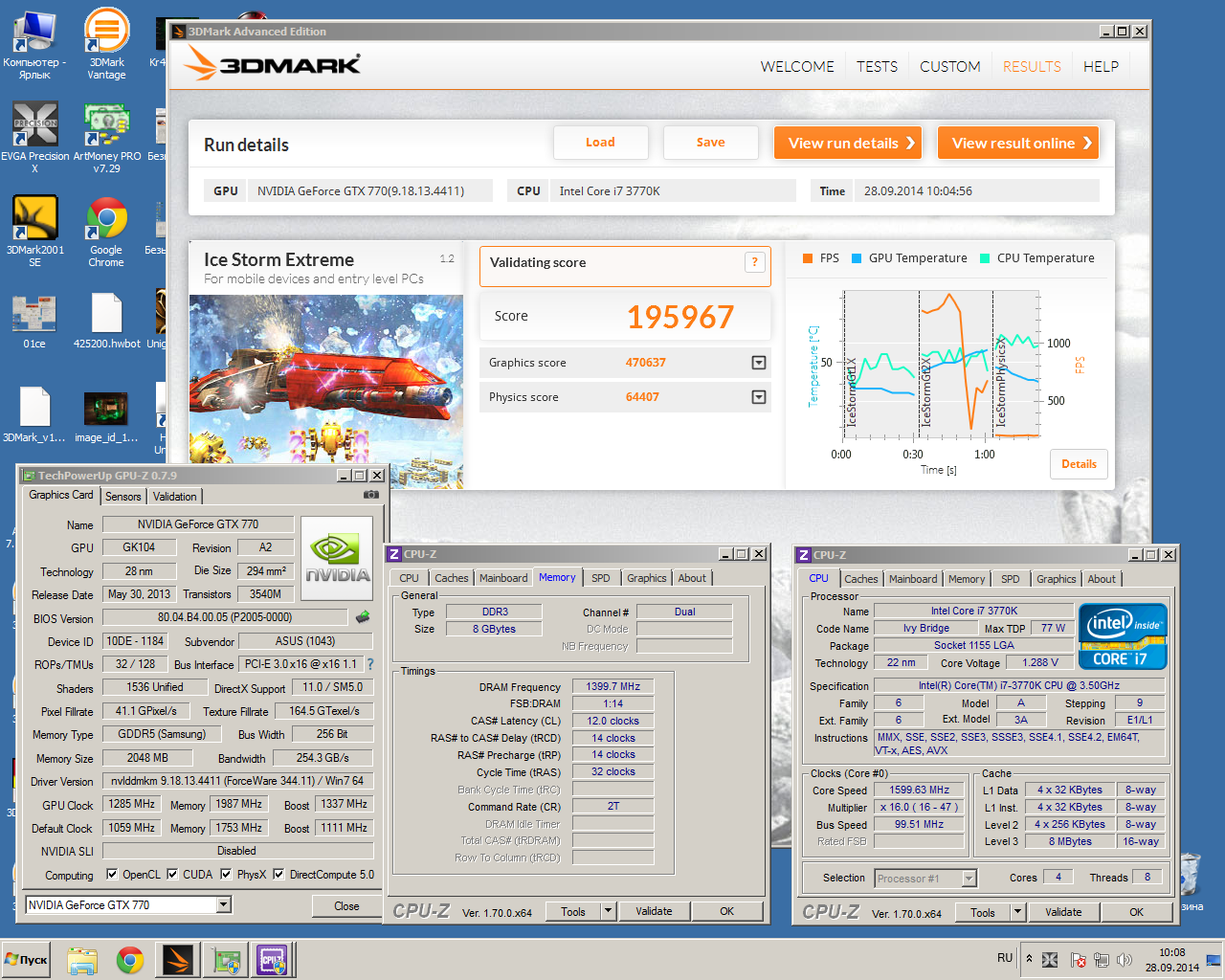
Task: Open HELP in 3DMark
Action: (x=1101, y=66)
